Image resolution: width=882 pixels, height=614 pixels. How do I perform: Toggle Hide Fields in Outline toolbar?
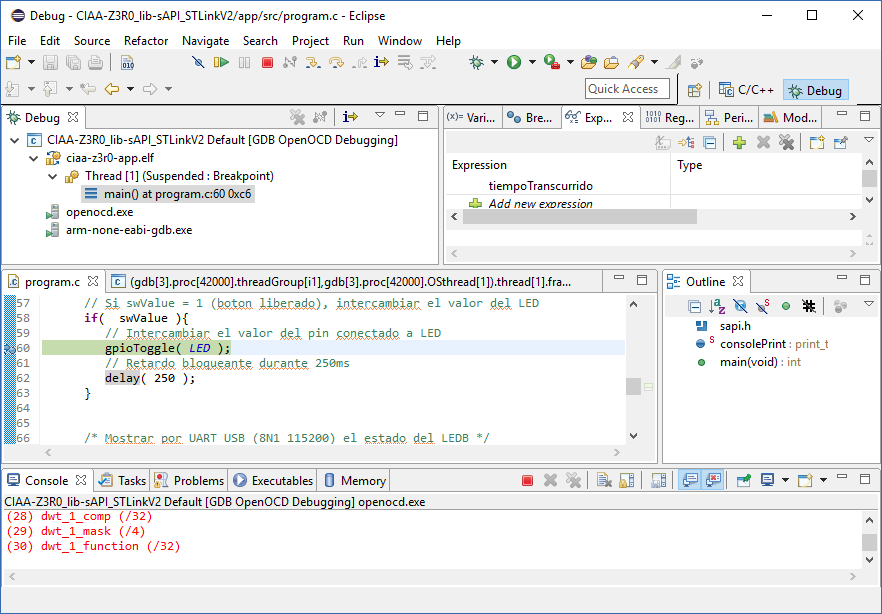(x=740, y=306)
